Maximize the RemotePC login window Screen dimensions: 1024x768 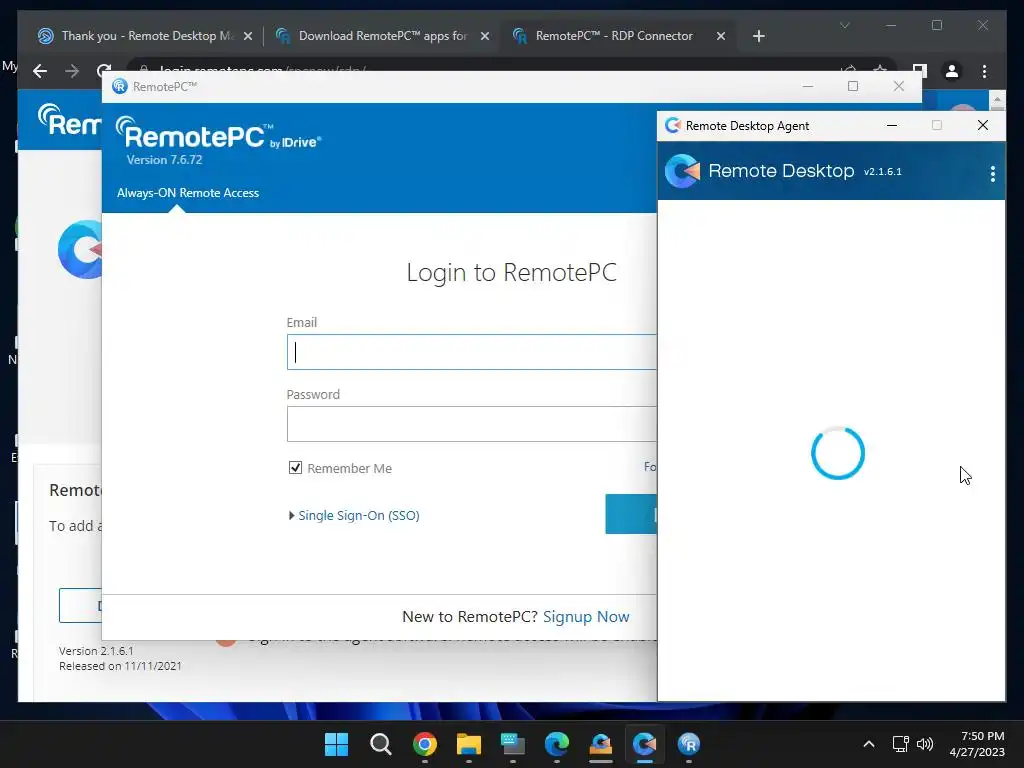coord(853,86)
